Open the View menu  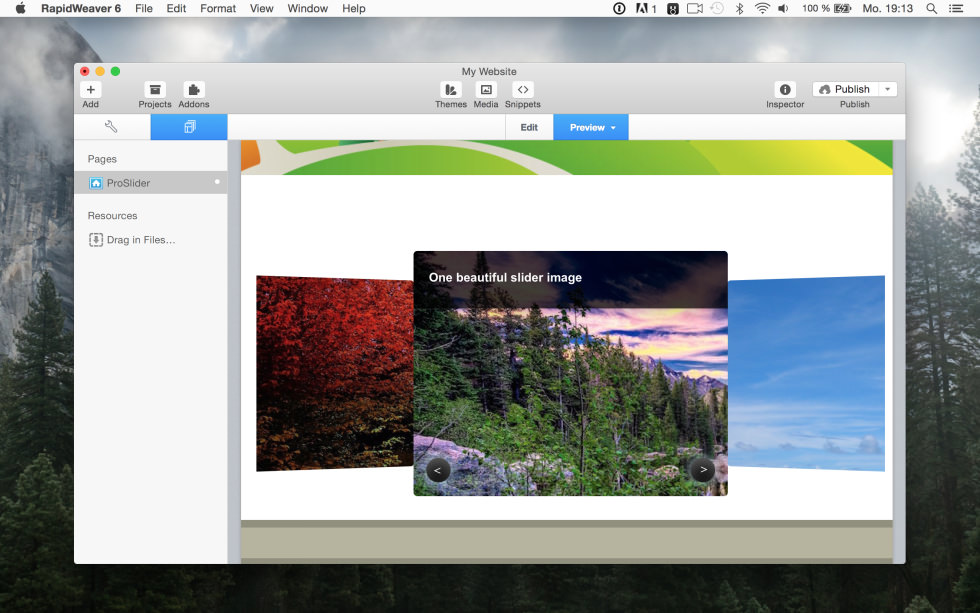point(261,8)
